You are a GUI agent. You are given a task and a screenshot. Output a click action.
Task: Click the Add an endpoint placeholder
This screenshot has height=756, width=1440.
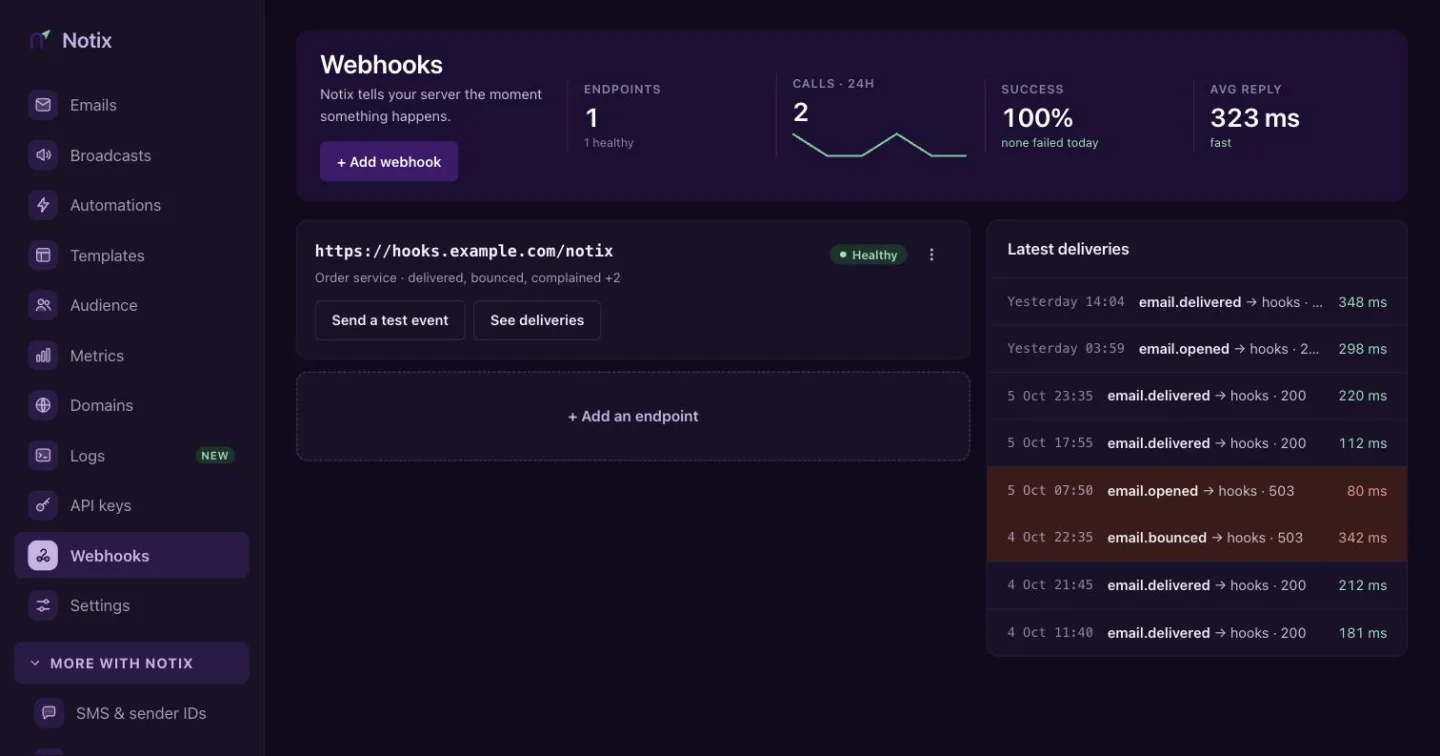point(633,416)
